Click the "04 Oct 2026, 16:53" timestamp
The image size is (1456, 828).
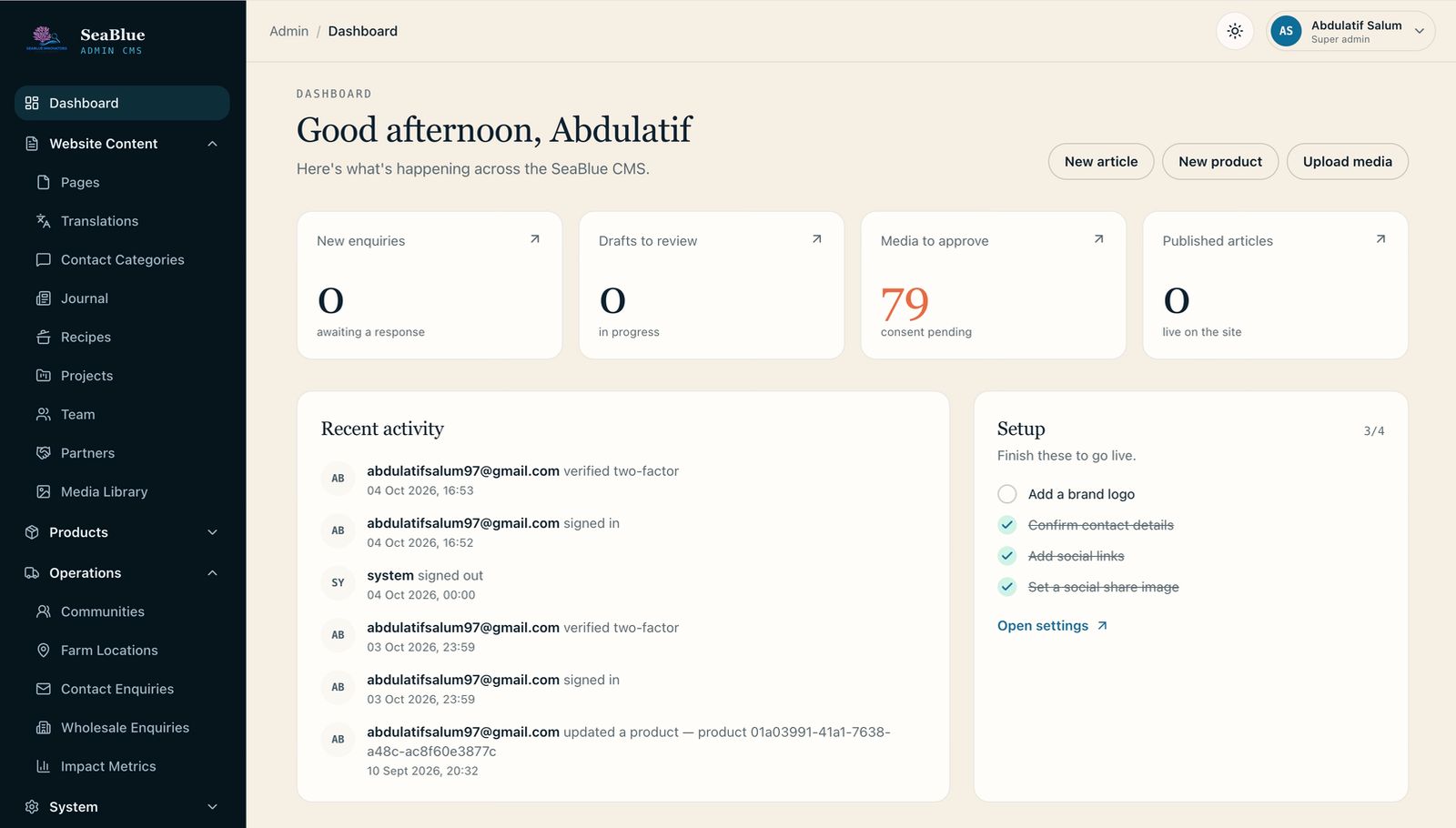pyautogui.click(x=420, y=490)
